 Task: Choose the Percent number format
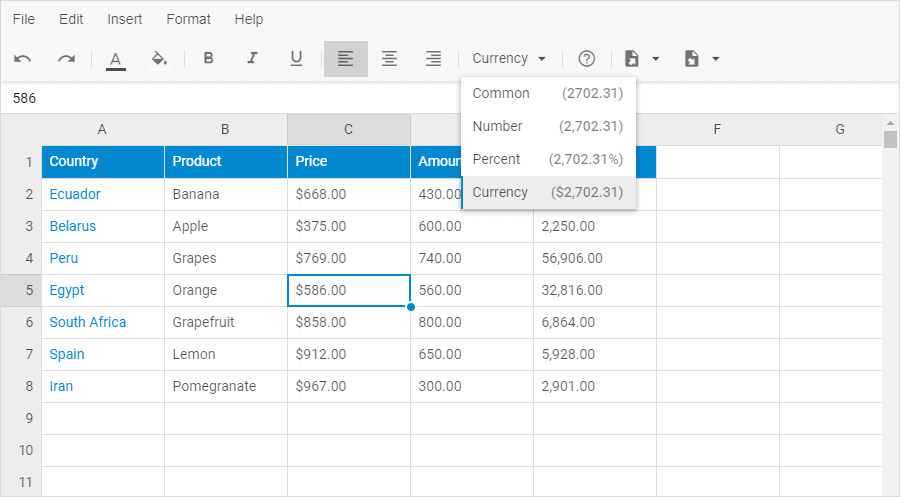548,159
